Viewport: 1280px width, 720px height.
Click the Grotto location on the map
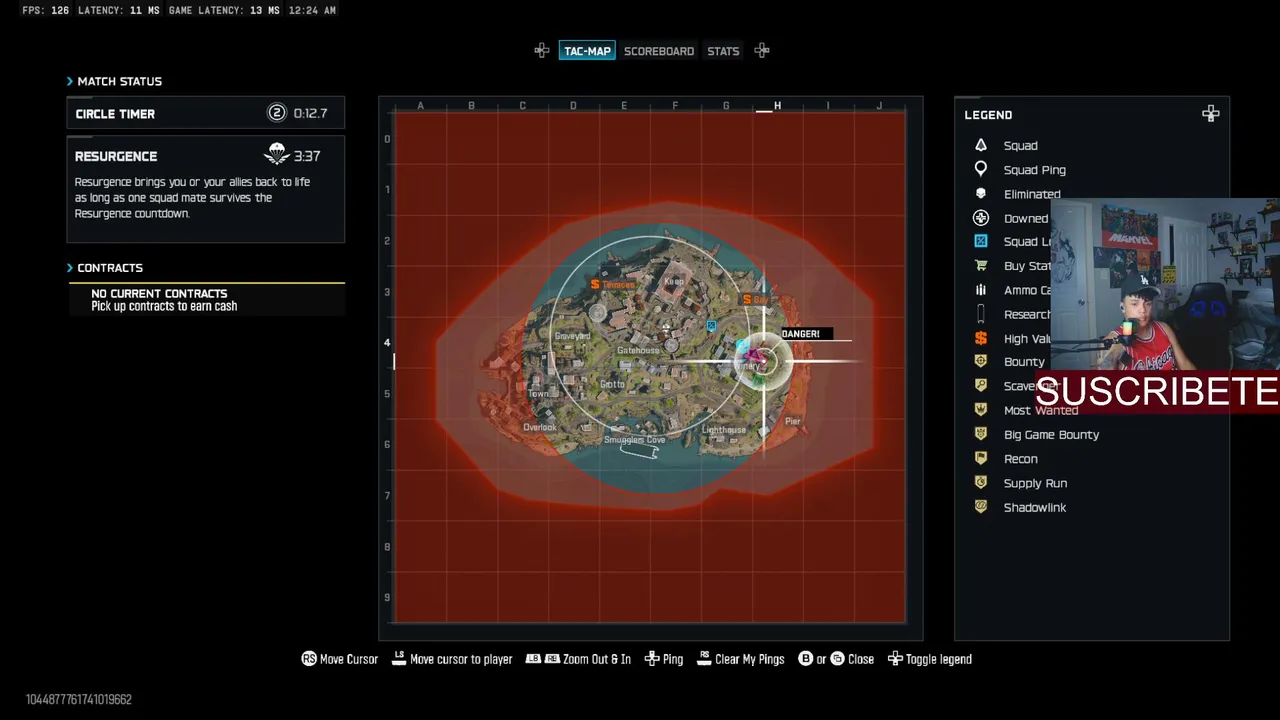(612, 384)
